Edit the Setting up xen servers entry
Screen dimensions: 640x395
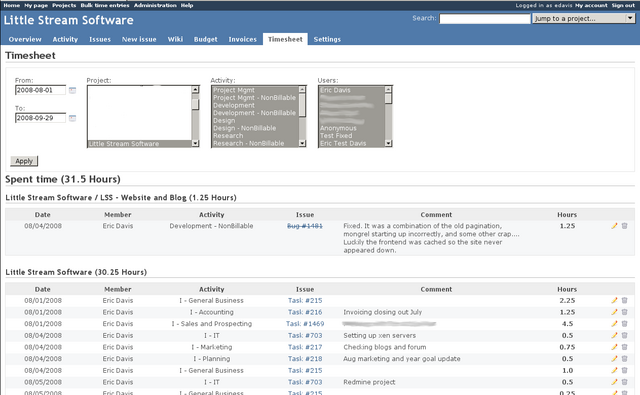(x=614, y=335)
